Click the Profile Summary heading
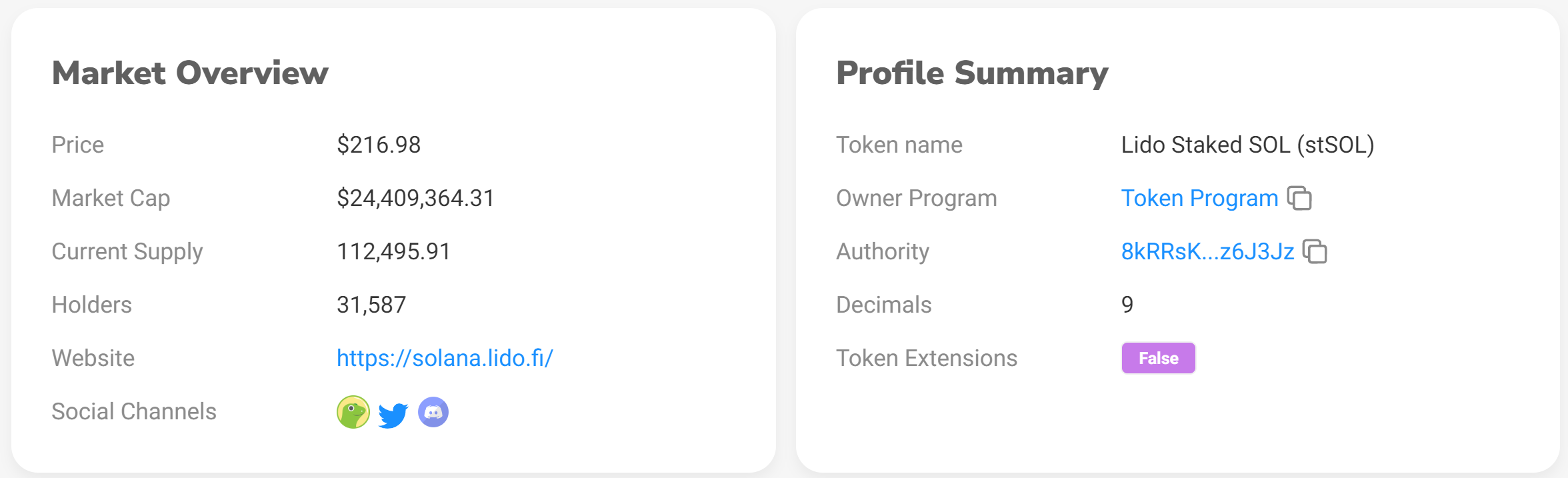Image resolution: width=1568 pixels, height=478 pixels. point(972,73)
